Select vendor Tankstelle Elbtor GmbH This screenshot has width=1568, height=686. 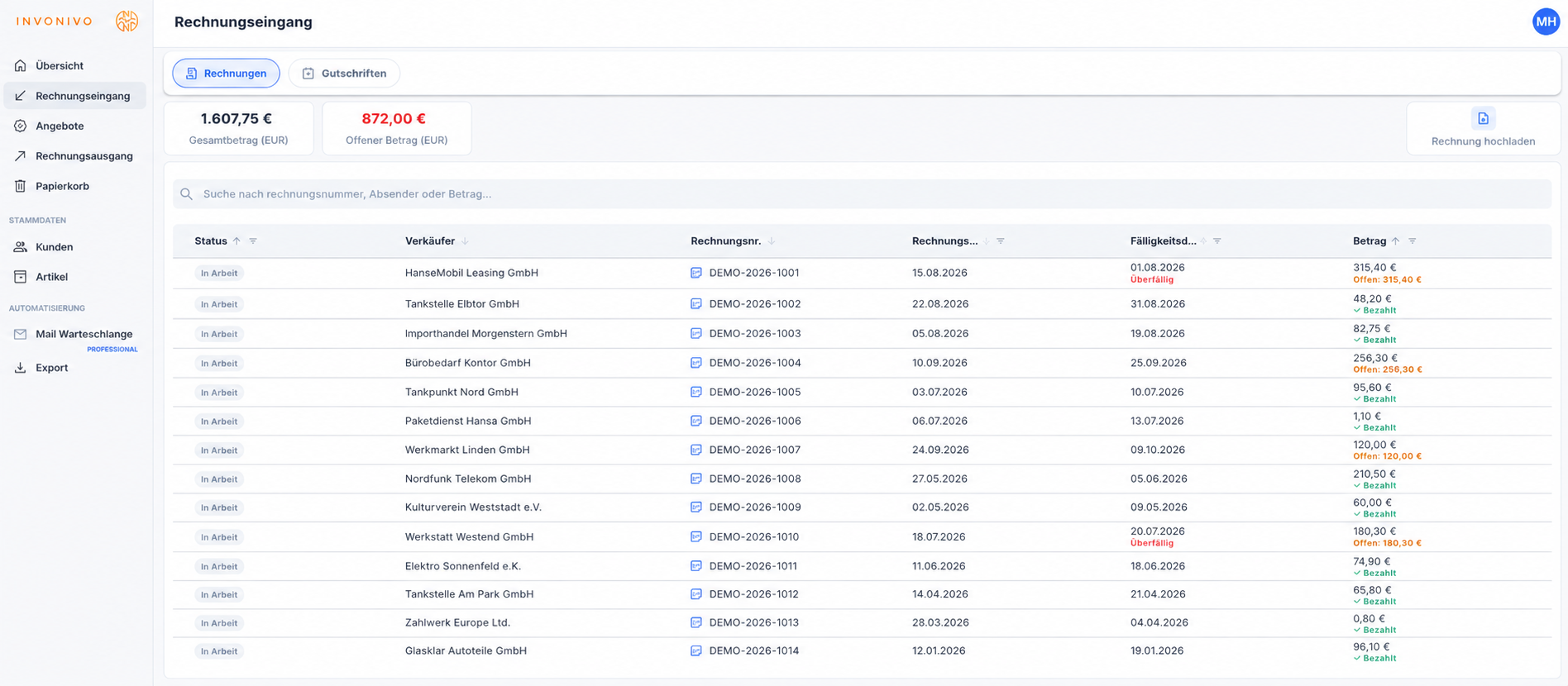pos(462,304)
